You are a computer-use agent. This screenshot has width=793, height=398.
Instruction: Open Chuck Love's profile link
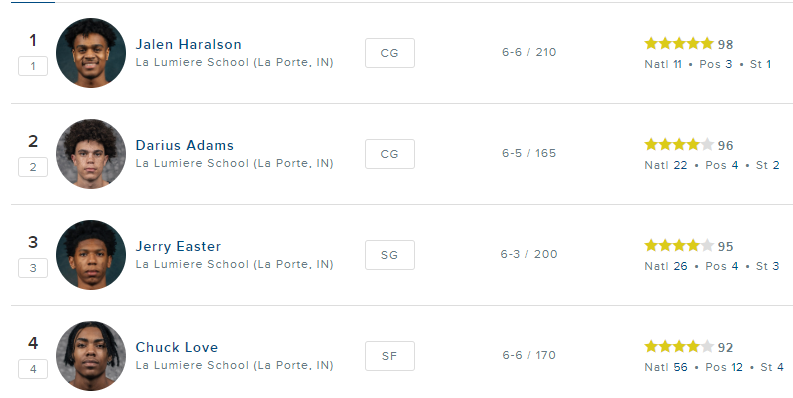pos(177,347)
